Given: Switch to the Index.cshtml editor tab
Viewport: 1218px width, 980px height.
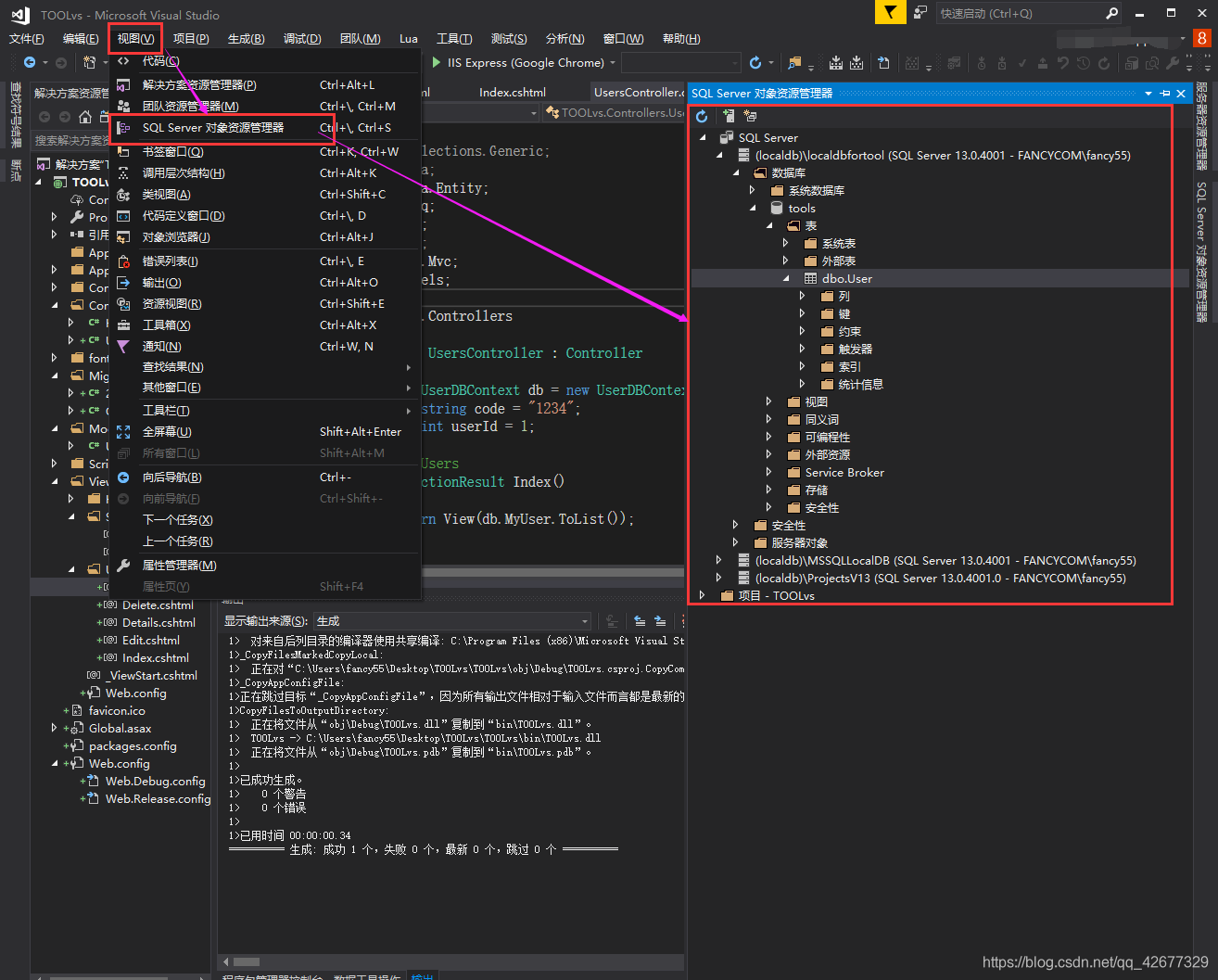Looking at the screenshot, I should [513, 93].
